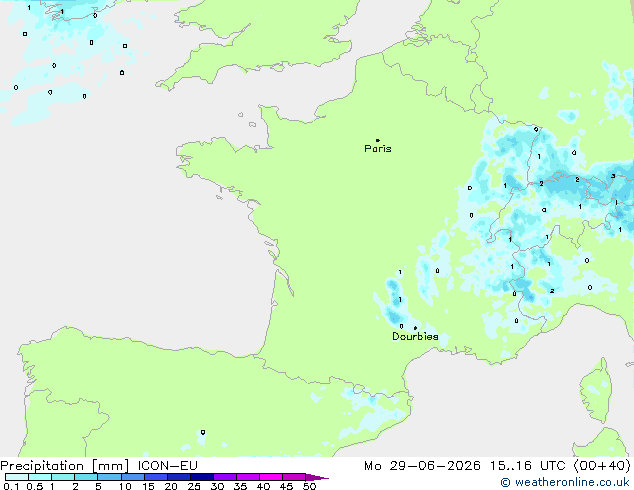Select the Paris location dot marker
The image size is (634, 490).
[378, 140]
